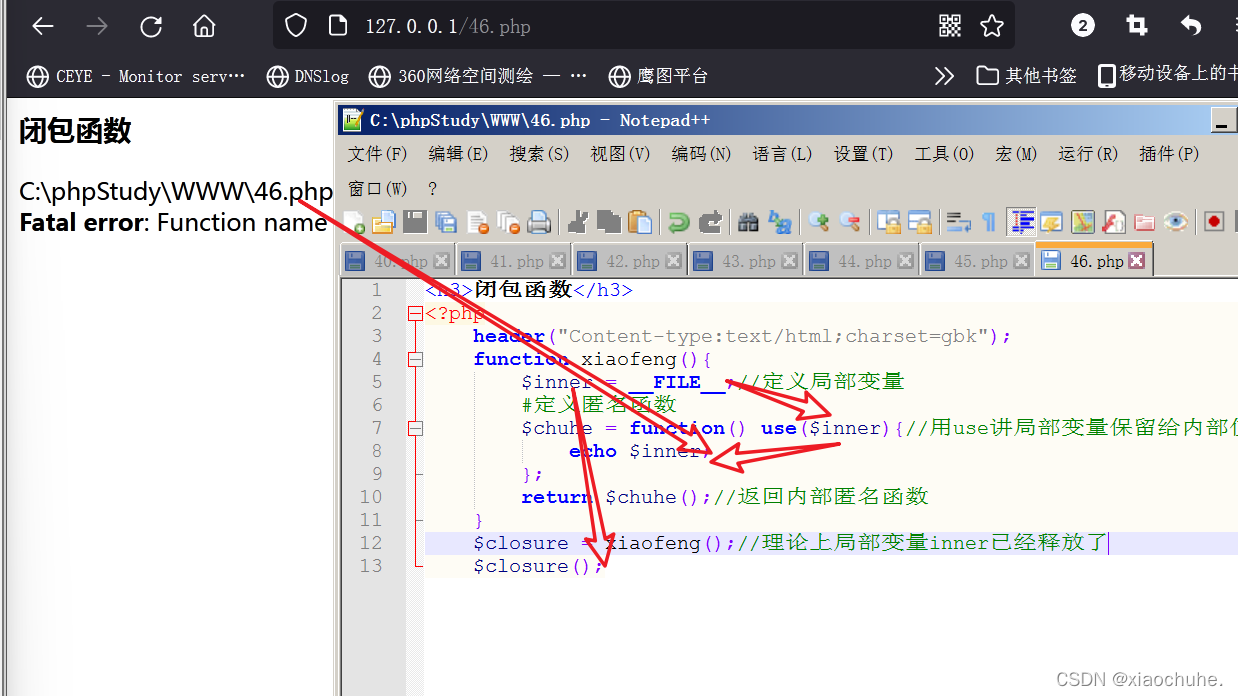1238x696 pixels.
Task: Click the Replace toolbar icon
Action: pos(780,222)
